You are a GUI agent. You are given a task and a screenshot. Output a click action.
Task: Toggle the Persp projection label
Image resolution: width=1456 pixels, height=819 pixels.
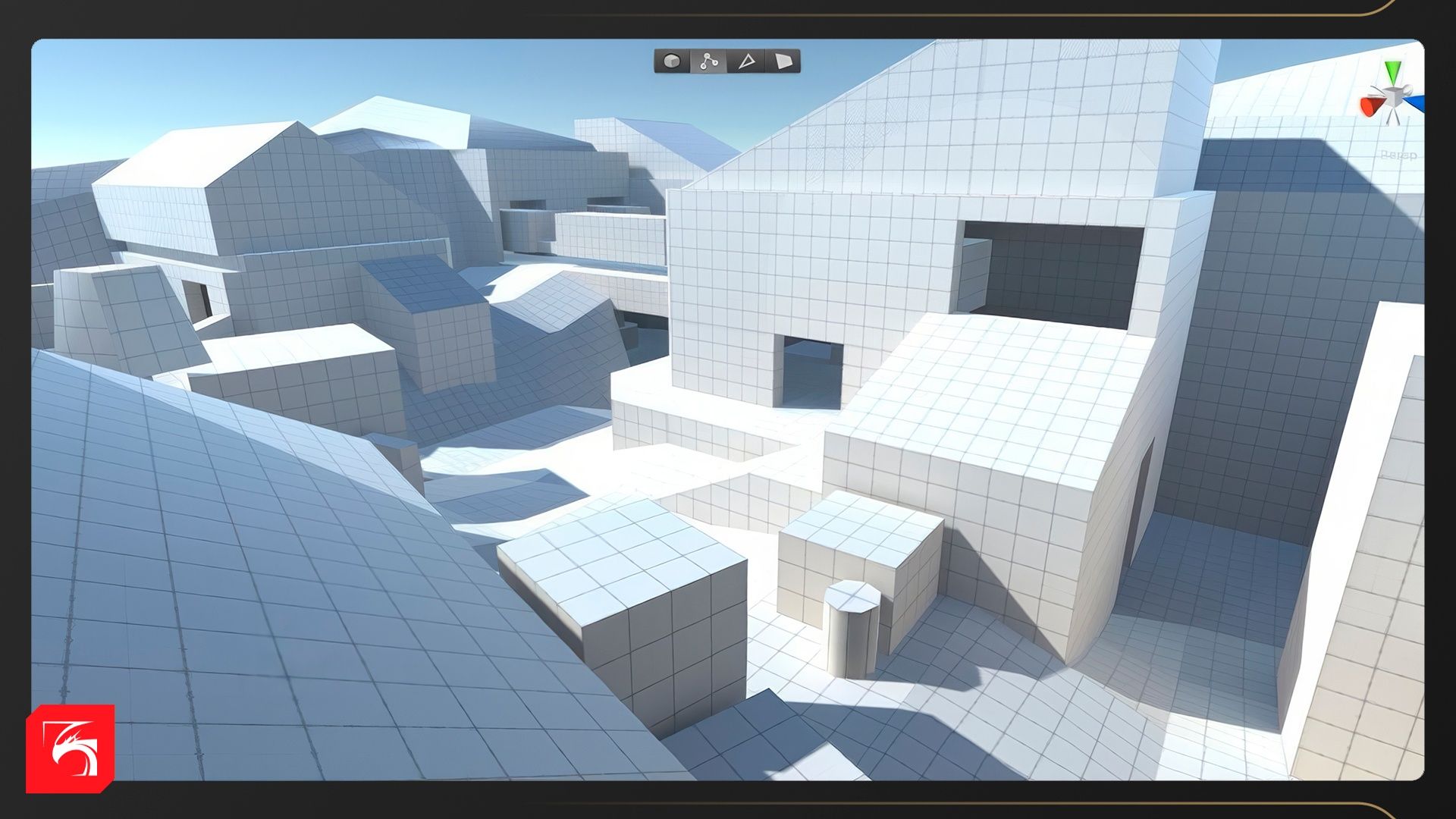(1398, 155)
